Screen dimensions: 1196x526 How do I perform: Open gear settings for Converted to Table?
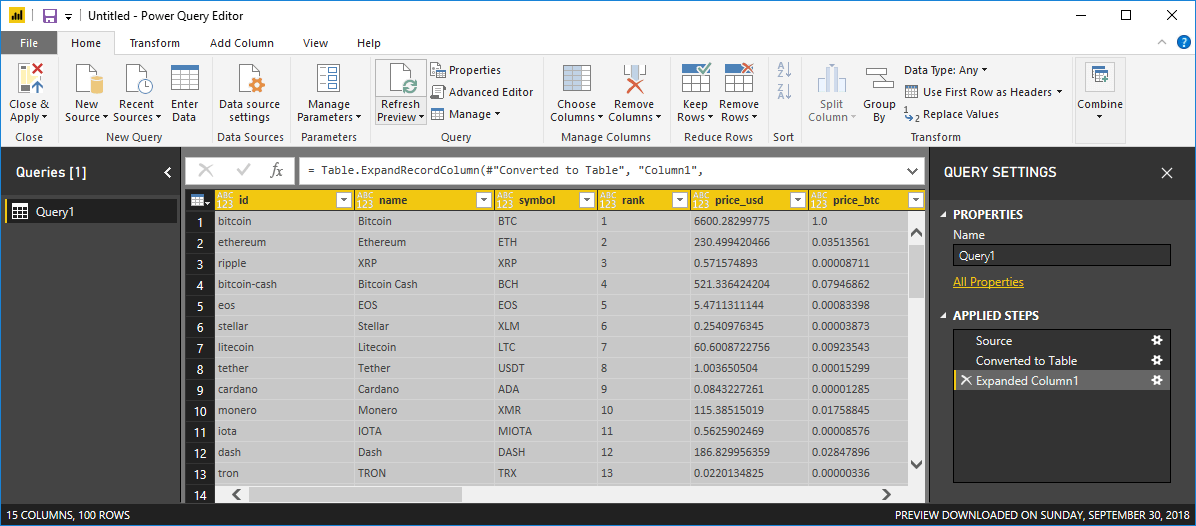(1156, 361)
